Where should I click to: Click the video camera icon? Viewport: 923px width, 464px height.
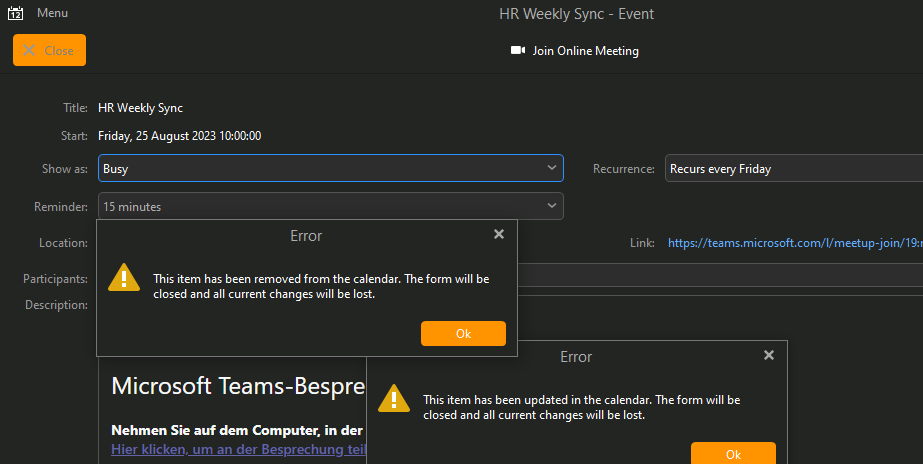click(517, 51)
